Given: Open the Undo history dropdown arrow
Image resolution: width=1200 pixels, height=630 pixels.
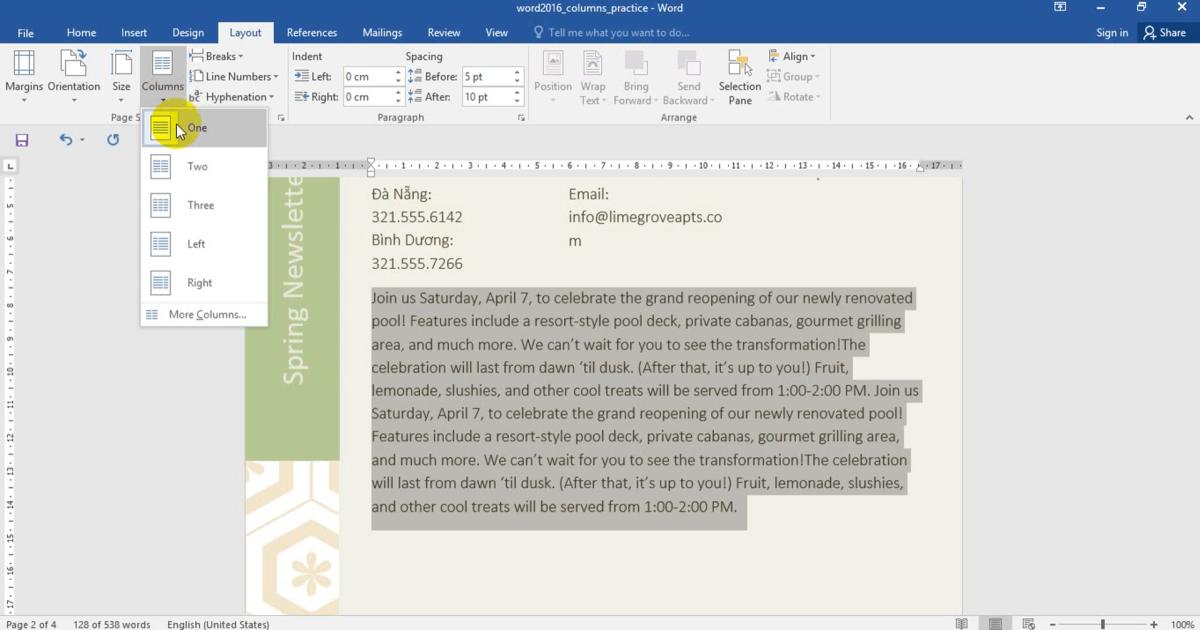Looking at the screenshot, I should pos(82,140).
